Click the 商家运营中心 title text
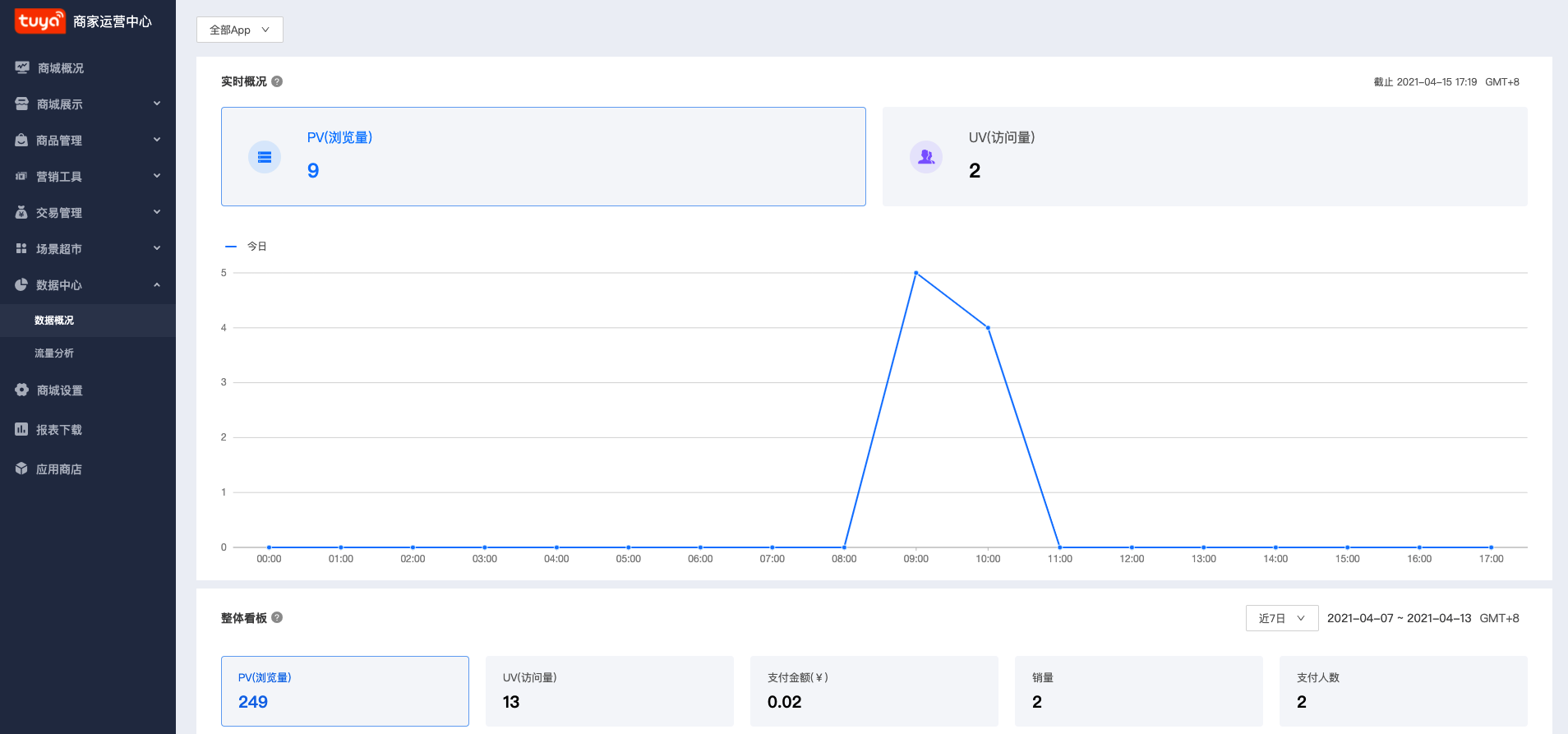The image size is (1568, 734). [113, 21]
